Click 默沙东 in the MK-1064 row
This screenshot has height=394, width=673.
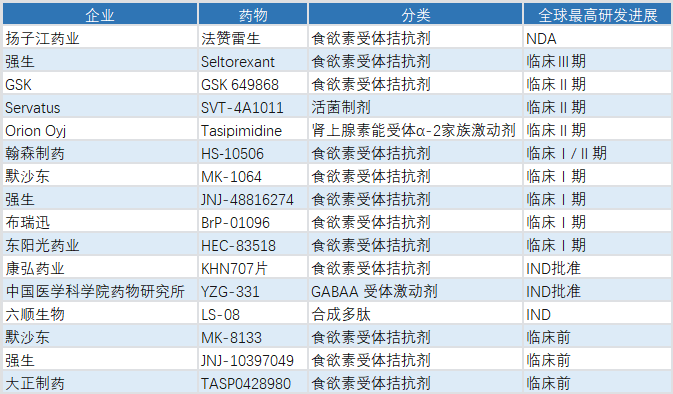100,176
